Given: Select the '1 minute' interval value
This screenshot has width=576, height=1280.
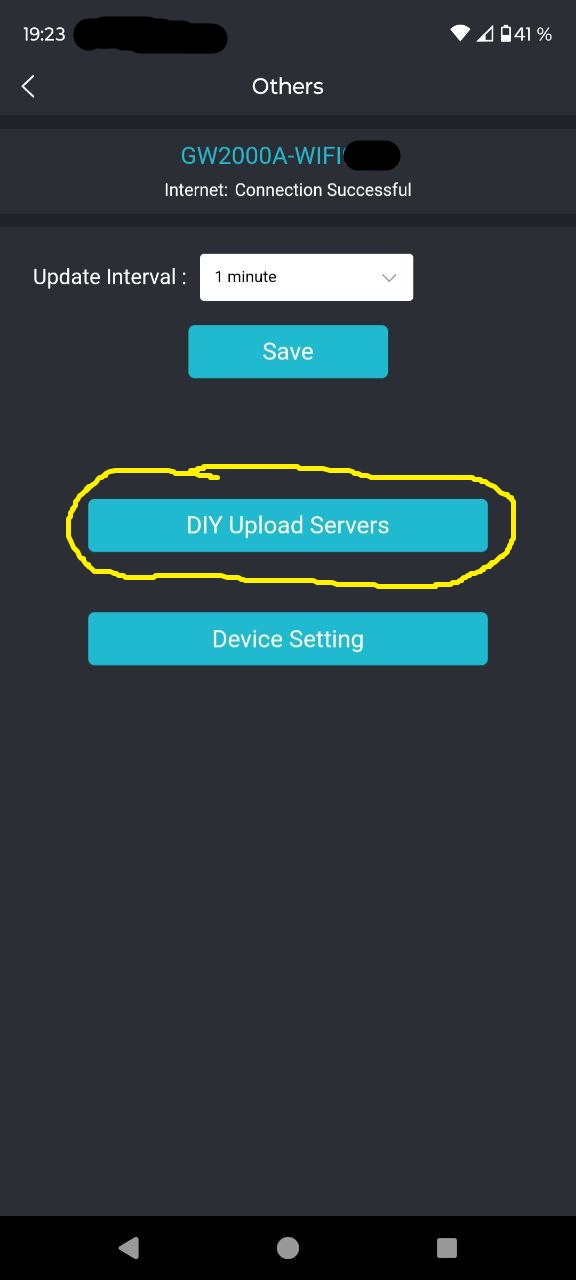Looking at the screenshot, I should pos(246,277).
